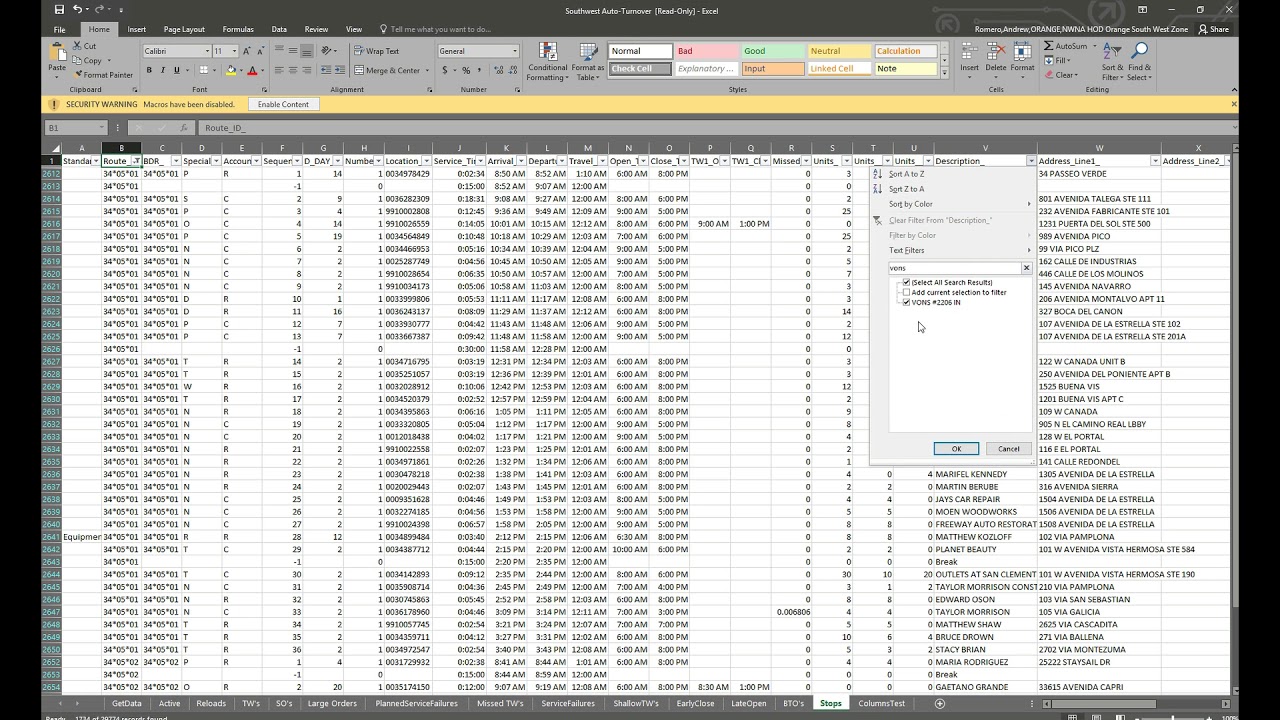Viewport: 1280px width, 720px height.
Task: Click the yellow fill color icon
Action: click(231, 70)
